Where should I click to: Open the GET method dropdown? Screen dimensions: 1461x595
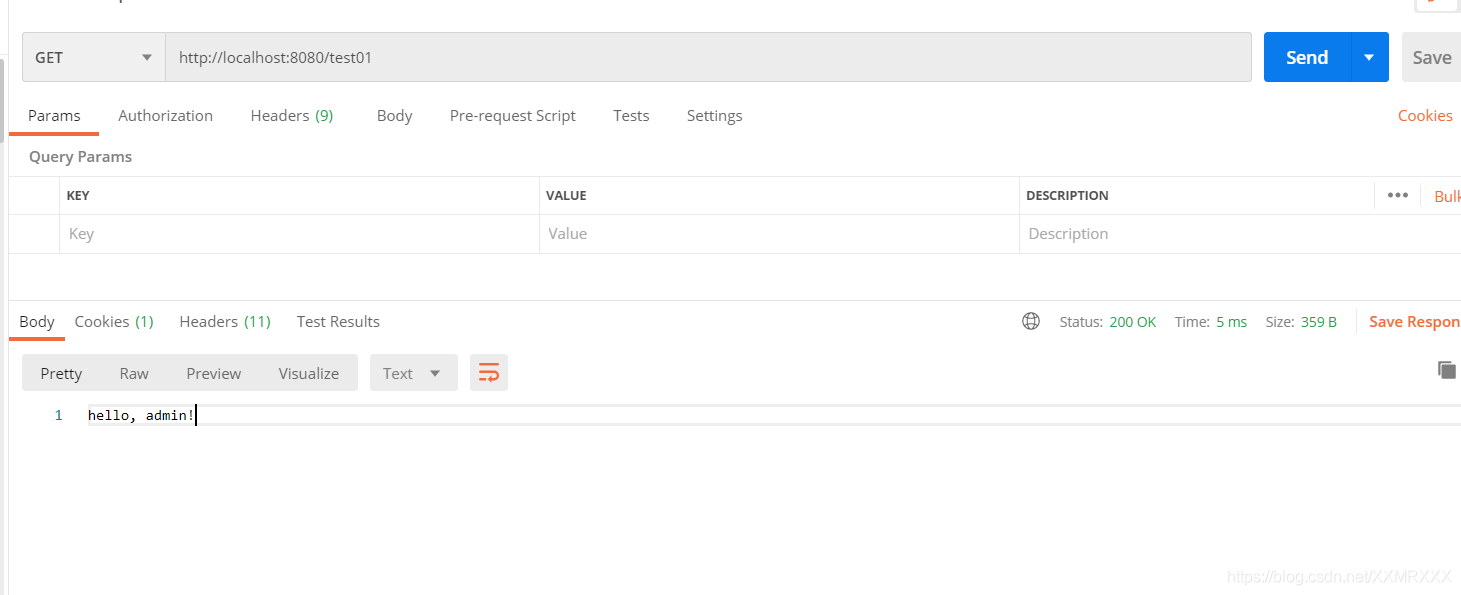coord(94,57)
